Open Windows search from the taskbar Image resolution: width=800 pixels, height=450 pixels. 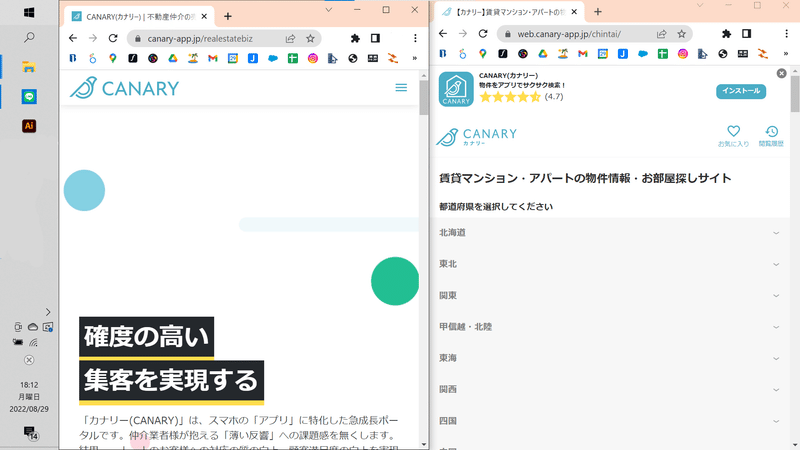tap(29, 37)
